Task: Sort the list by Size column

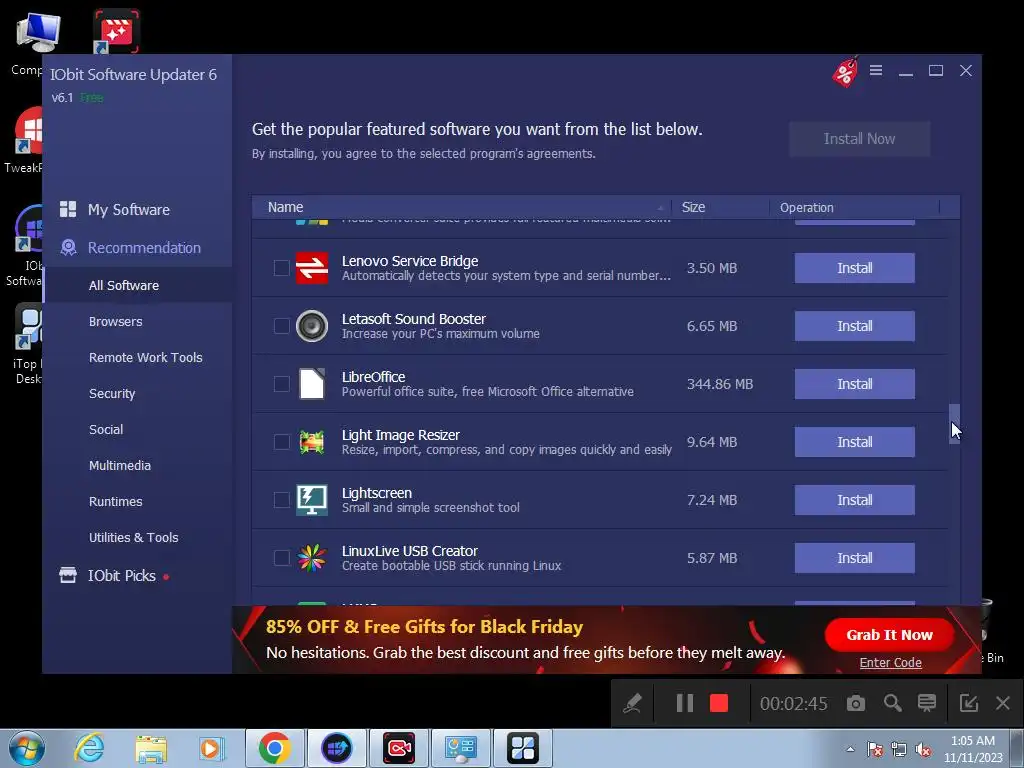Action: click(x=721, y=207)
